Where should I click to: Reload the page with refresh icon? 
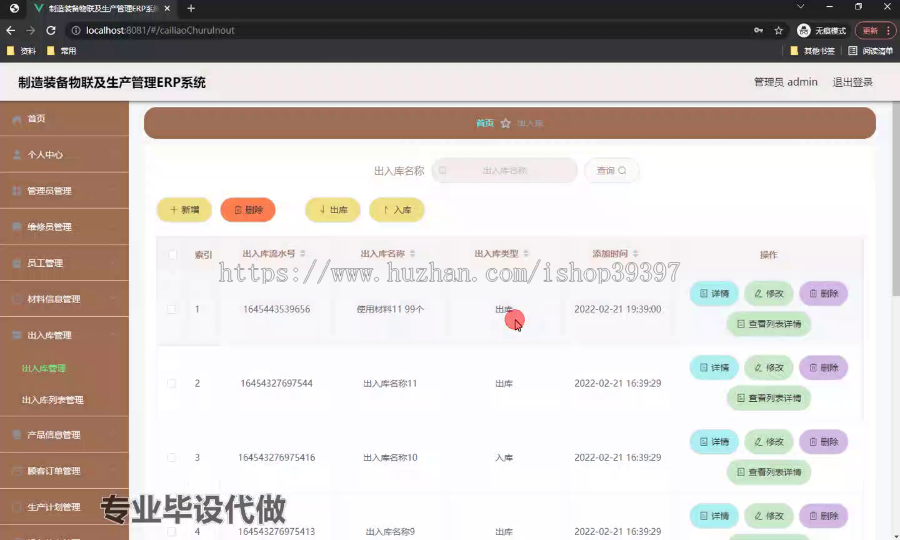pos(51,30)
